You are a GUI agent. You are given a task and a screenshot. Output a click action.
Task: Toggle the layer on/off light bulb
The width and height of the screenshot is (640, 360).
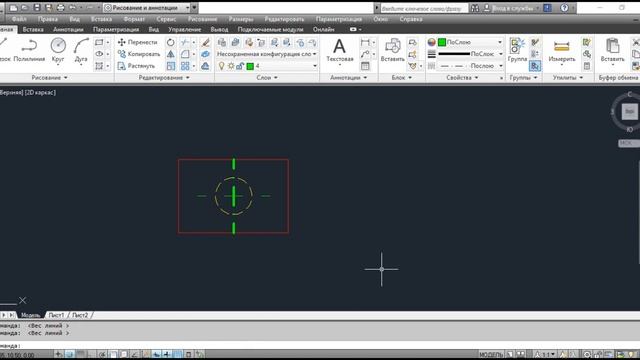click(221, 66)
